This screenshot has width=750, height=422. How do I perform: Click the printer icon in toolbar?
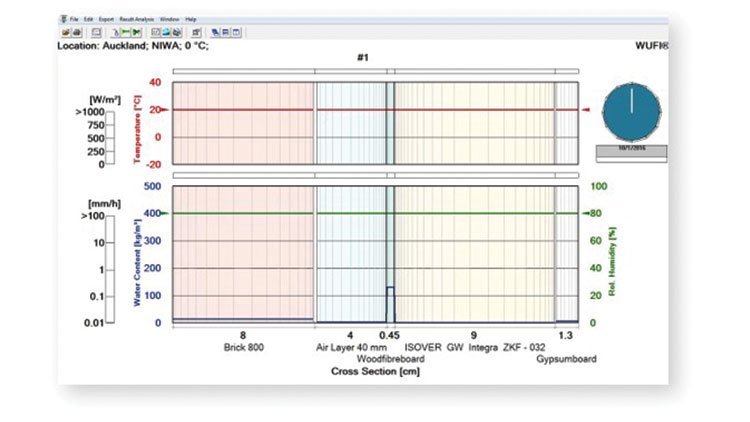(x=77, y=32)
